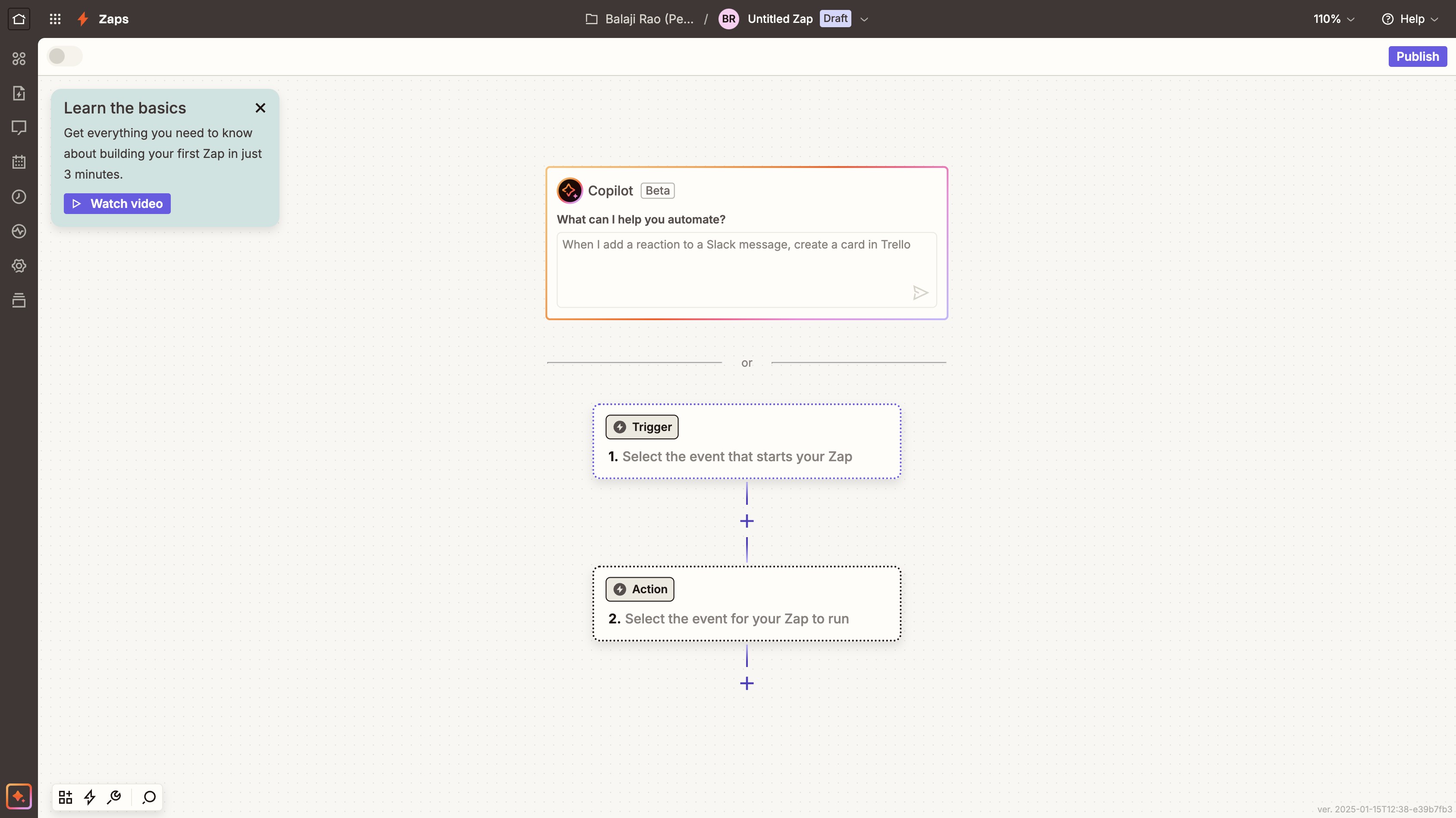Viewport: 1456px width, 818px height.
Task: Close the Learn the basics card
Action: [x=260, y=108]
